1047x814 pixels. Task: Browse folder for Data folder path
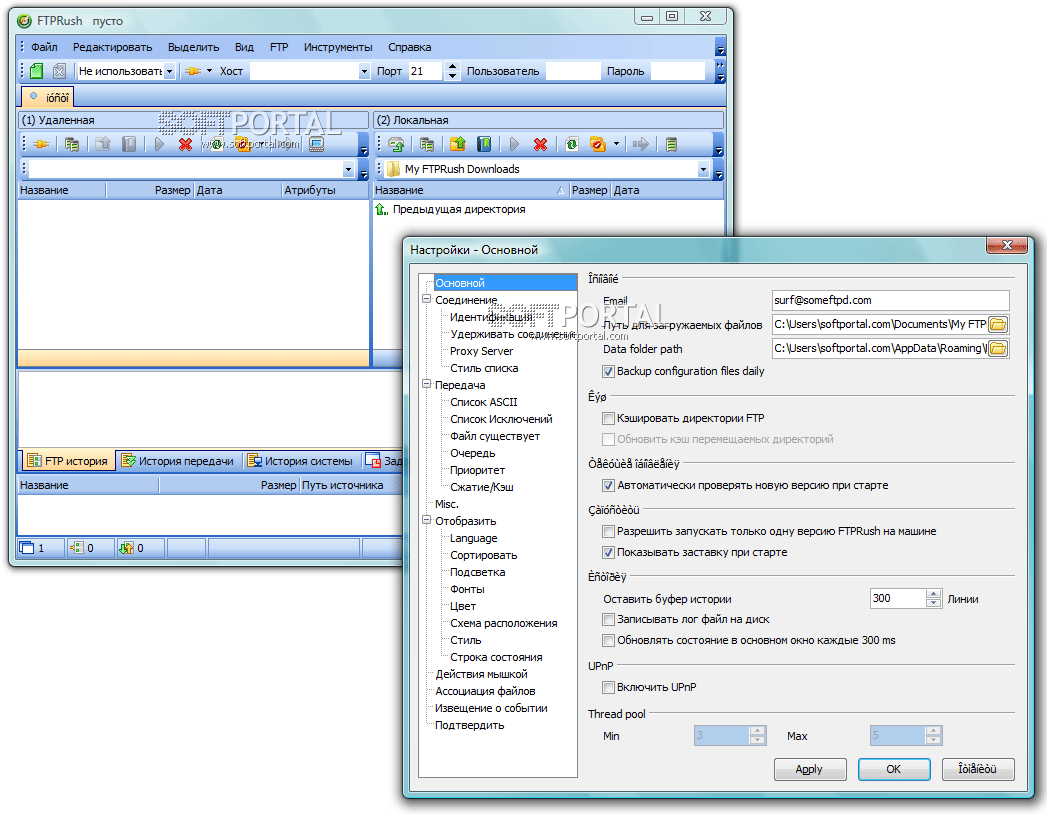998,349
